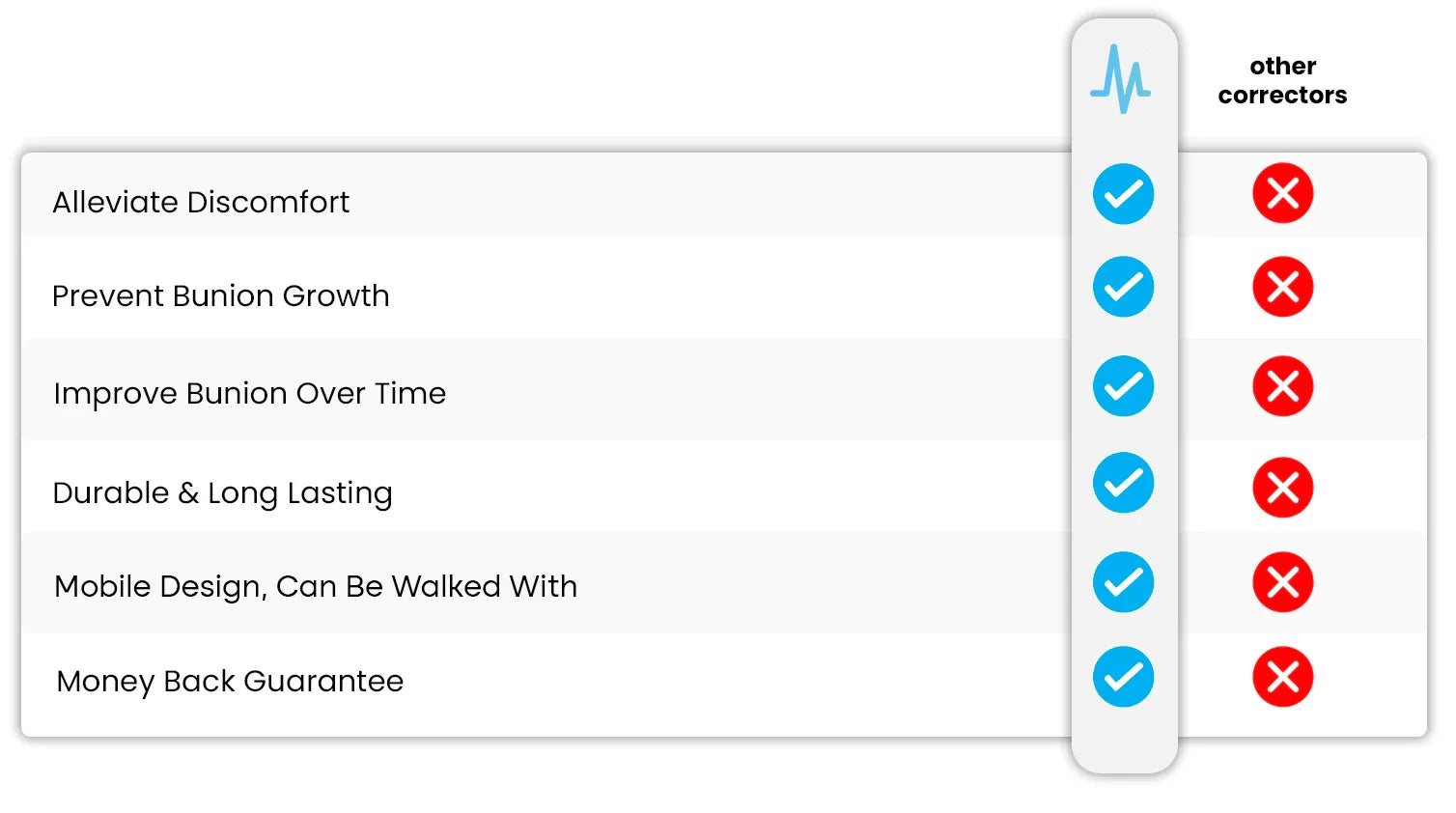
Task: Click red X for Improve Bunion Over Time
Action: pyautogui.click(x=1282, y=386)
